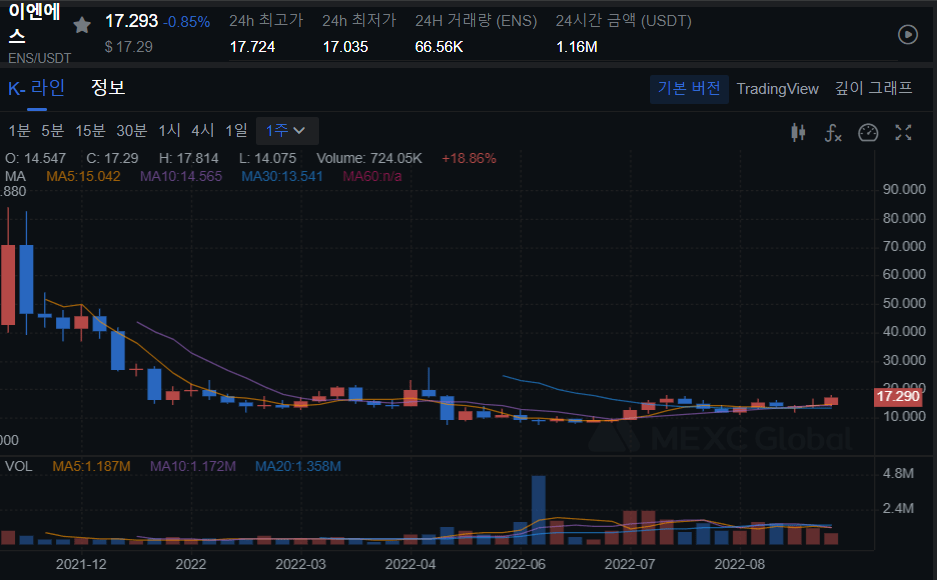The image size is (937, 580).
Task: Click the Volume: 724.05K readout
Action: coord(369,158)
